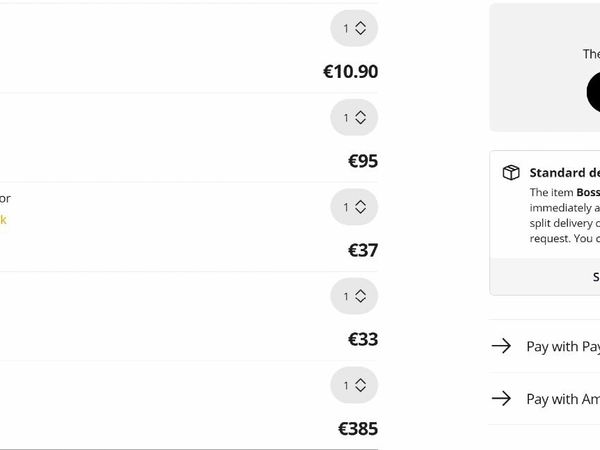Click the €95 price
Image resolution: width=600 pixels, height=450 pixels.
362,161
